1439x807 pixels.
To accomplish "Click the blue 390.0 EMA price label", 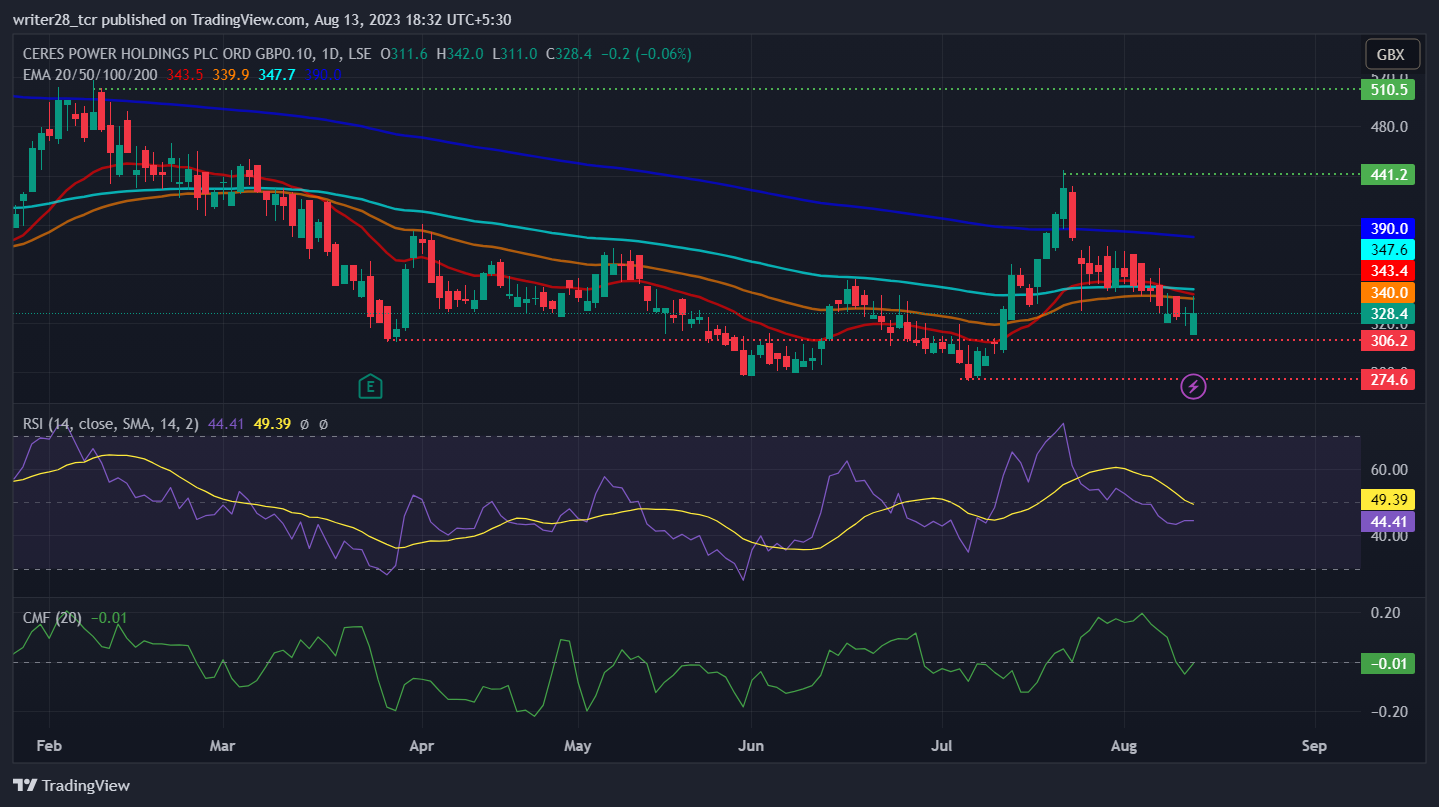I will click(1387, 229).
